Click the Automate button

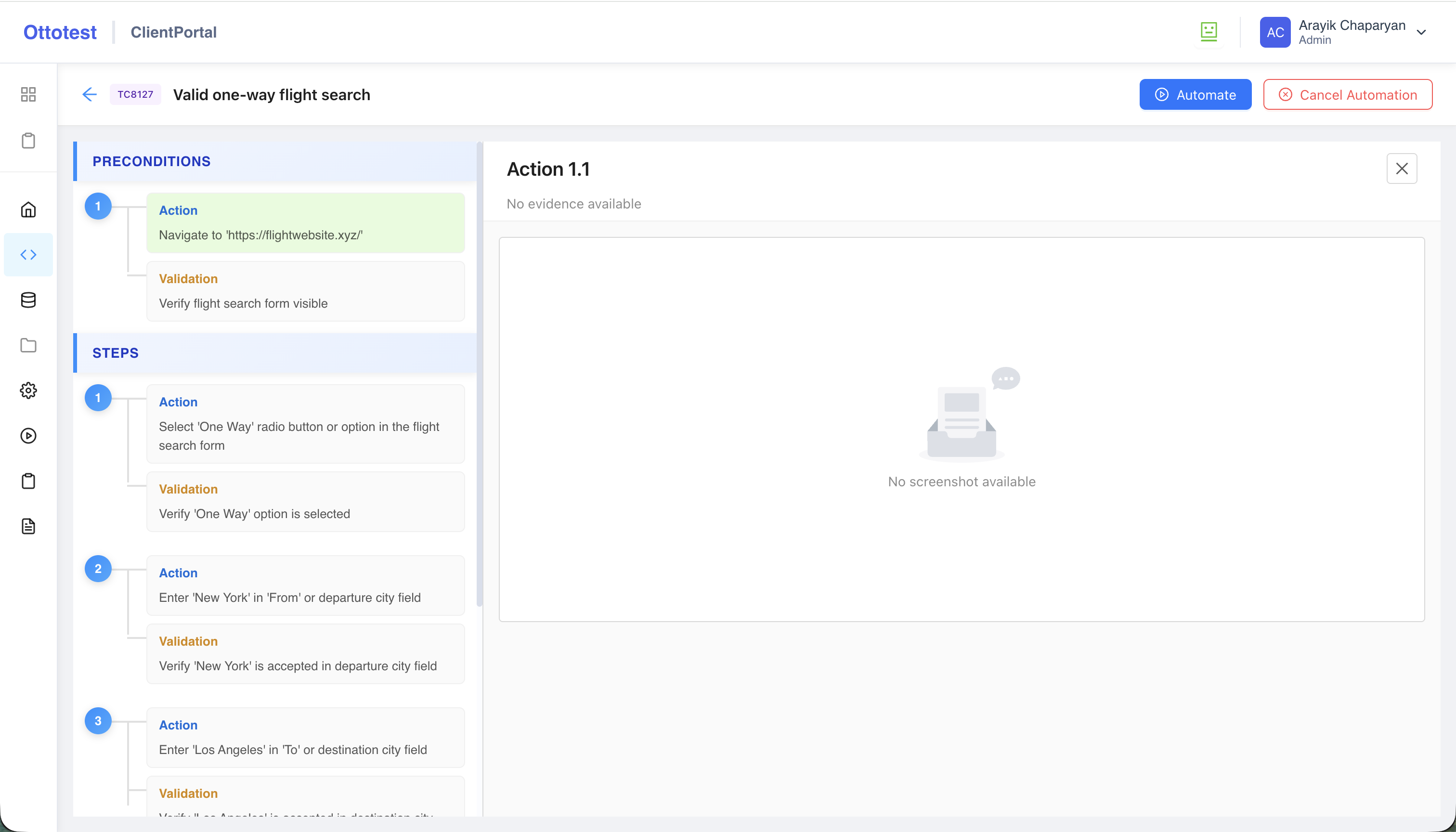(x=1195, y=94)
